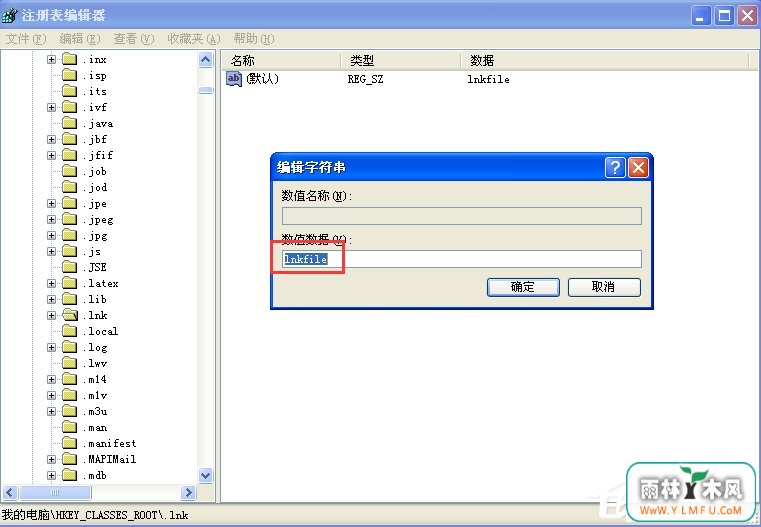Expand the .inx tree node
Screen dimensions: 761x527
(51, 59)
